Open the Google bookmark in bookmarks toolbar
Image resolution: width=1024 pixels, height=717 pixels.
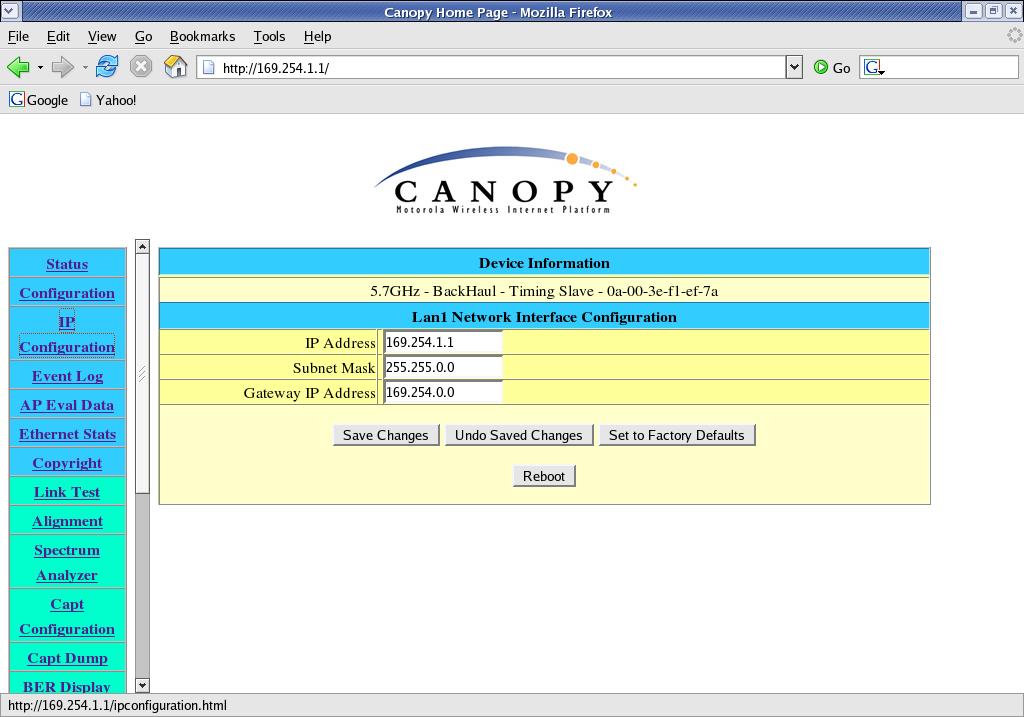[39, 100]
